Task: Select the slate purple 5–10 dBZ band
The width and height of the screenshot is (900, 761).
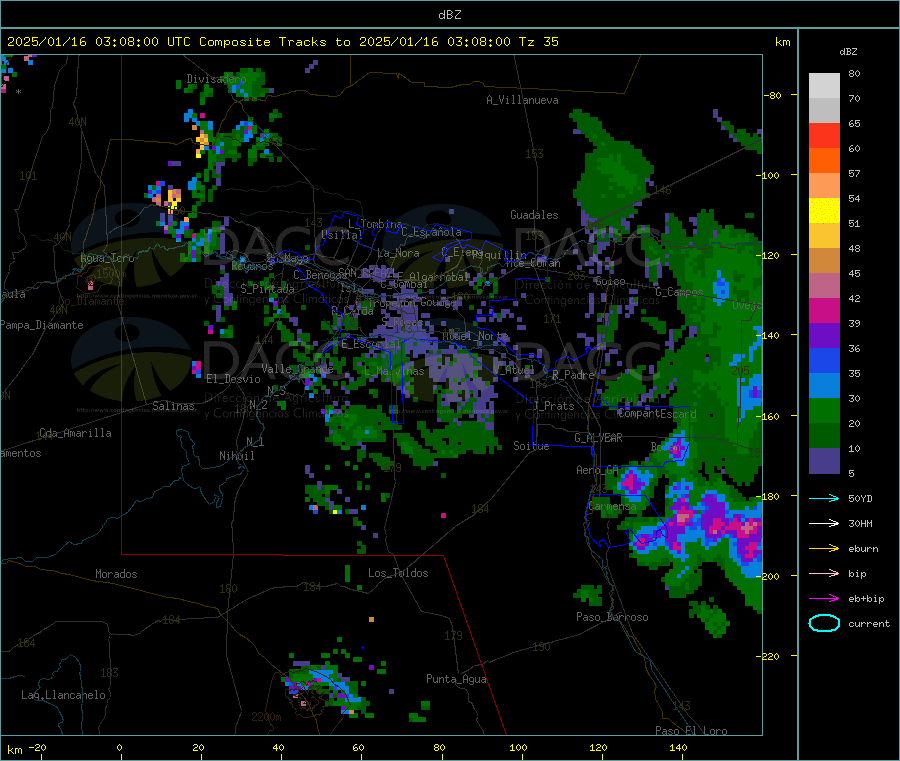Action: pos(824,461)
